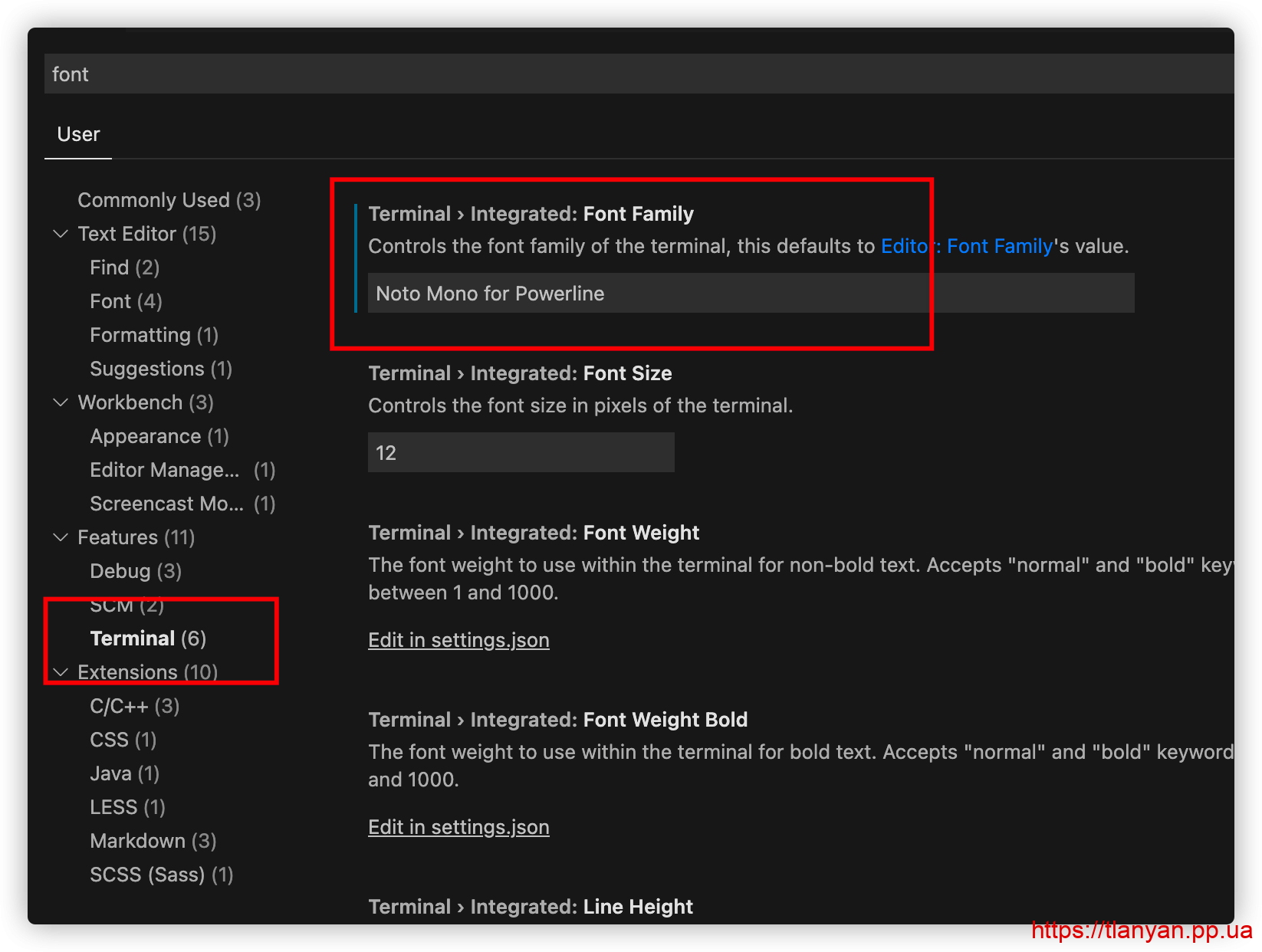Image resolution: width=1262 pixels, height=952 pixels.
Task: Edit the terminal Font Family text field
Action: pyautogui.click(x=750, y=294)
